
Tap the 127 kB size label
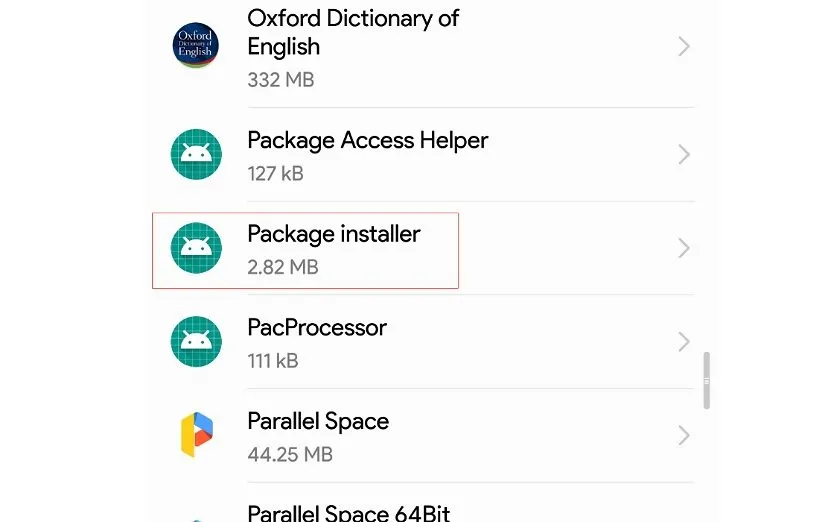[276, 173]
